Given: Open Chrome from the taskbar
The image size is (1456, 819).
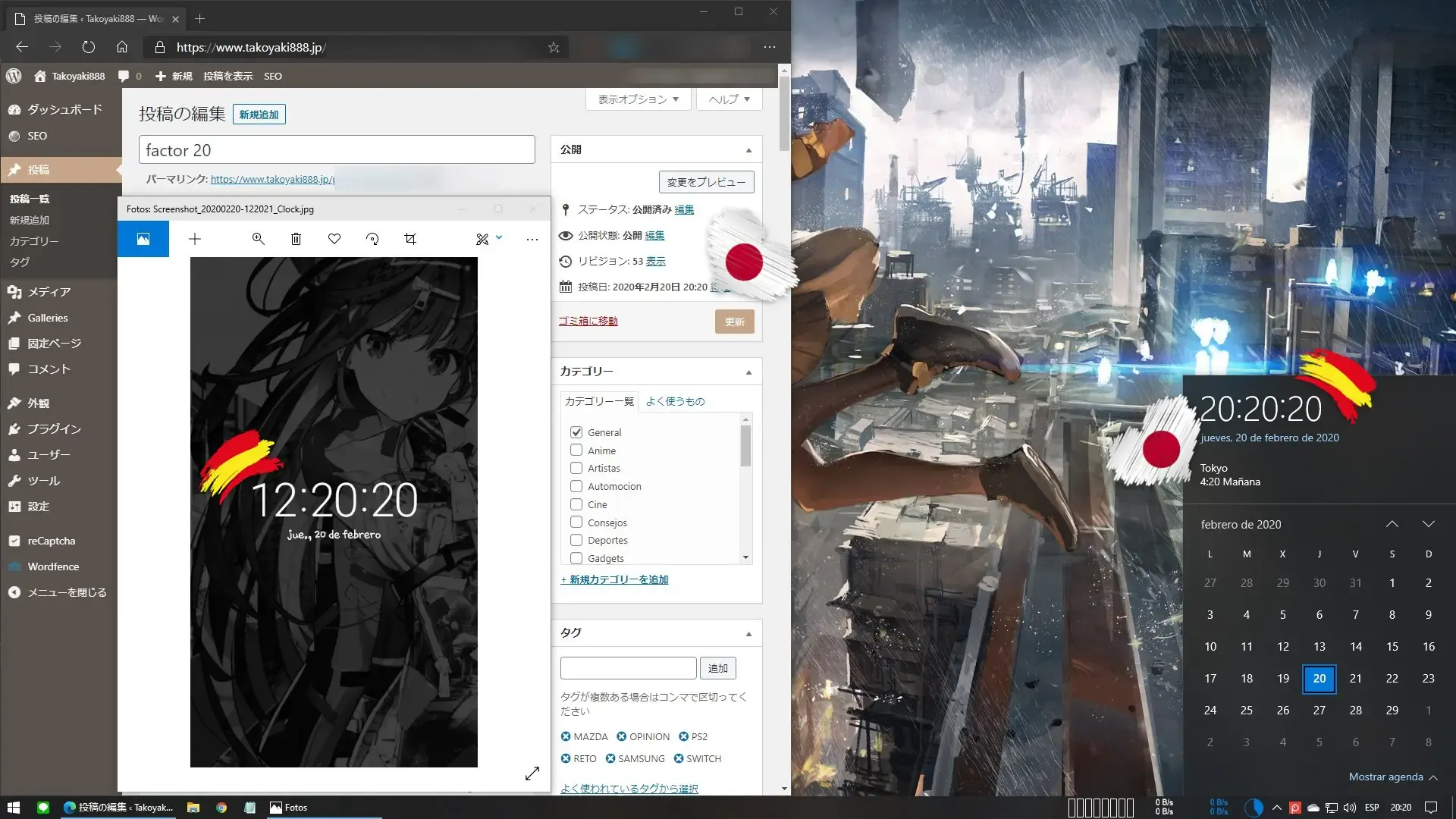Looking at the screenshot, I should tap(221, 808).
